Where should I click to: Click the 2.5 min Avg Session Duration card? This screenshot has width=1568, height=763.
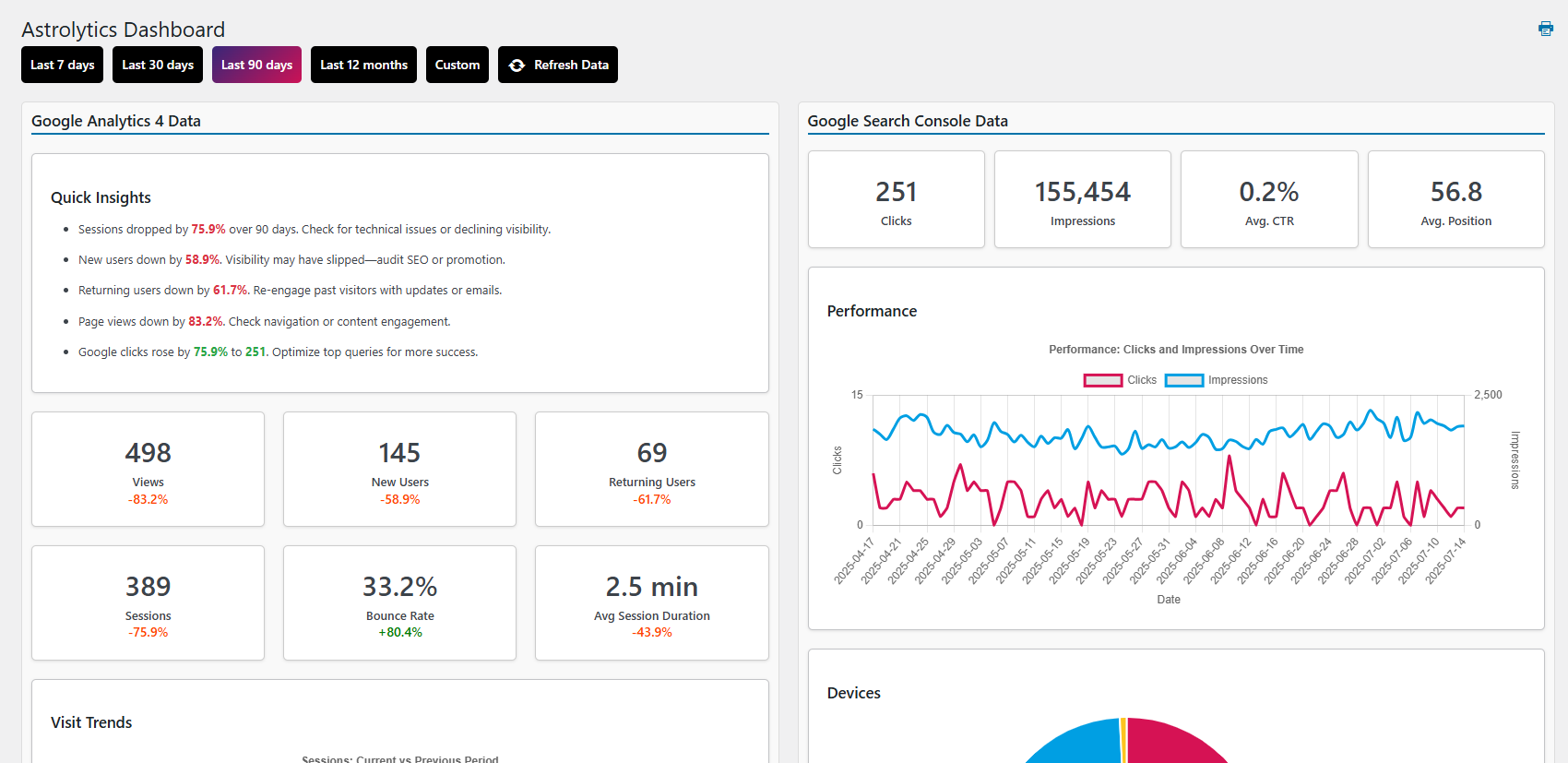click(652, 602)
